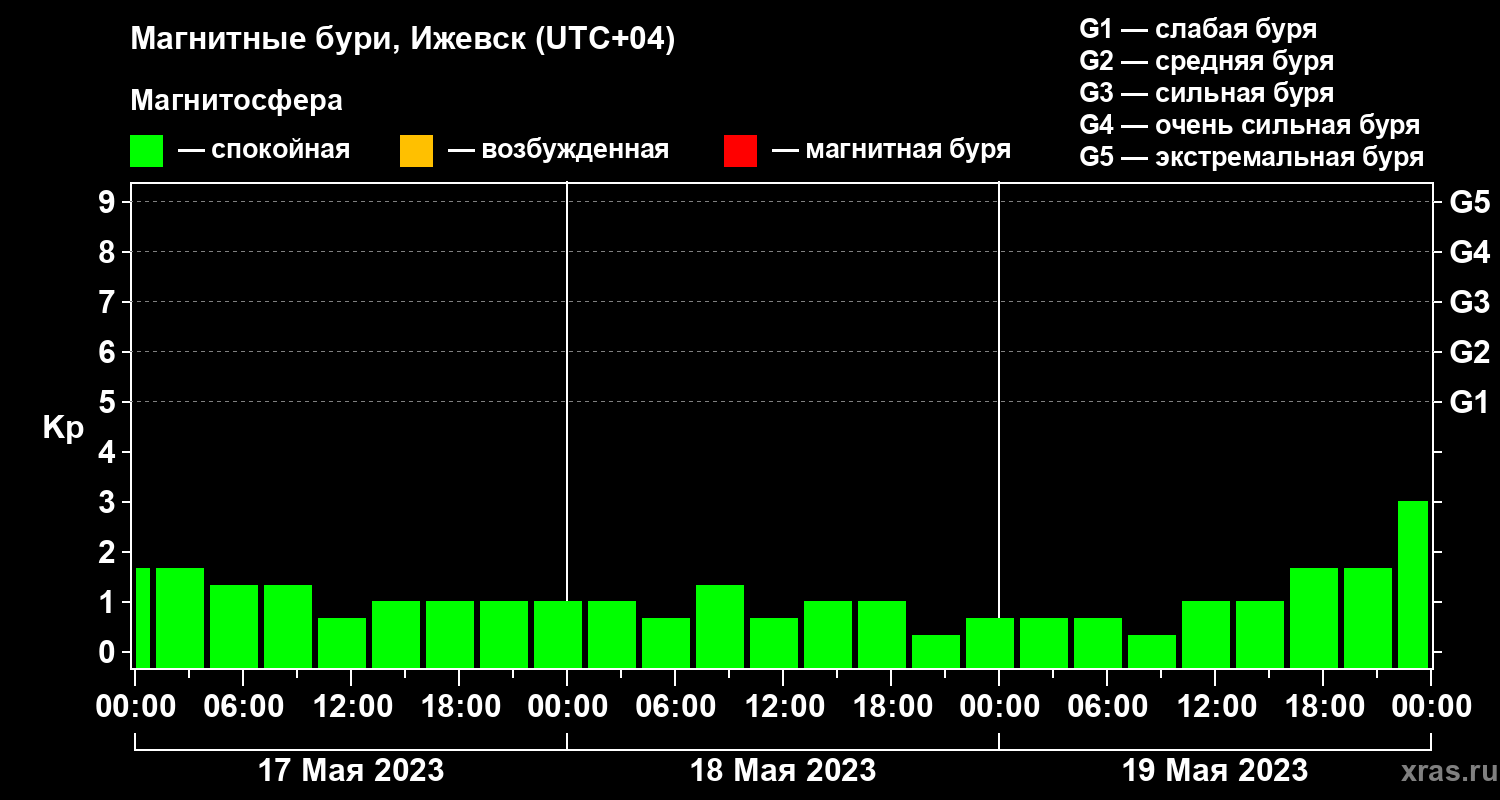
Task: Click the '18 Мая 2023' date label
Action: (x=783, y=770)
